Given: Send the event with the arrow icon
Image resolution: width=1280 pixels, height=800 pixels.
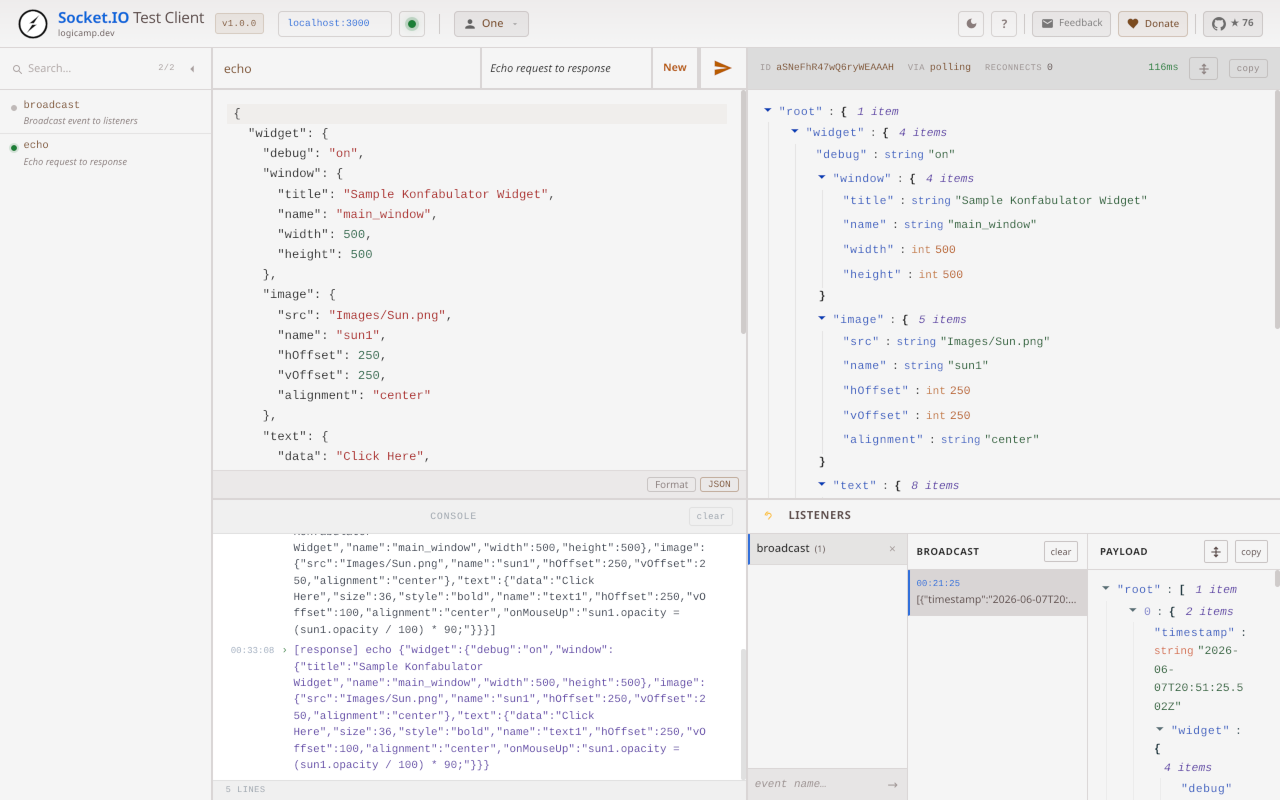Looking at the screenshot, I should pos(723,68).
